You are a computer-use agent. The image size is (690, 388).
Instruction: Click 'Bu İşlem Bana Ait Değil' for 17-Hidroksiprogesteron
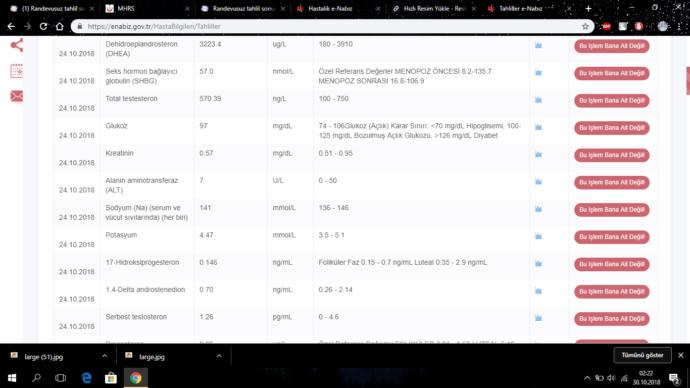click(x=612, y=264)
